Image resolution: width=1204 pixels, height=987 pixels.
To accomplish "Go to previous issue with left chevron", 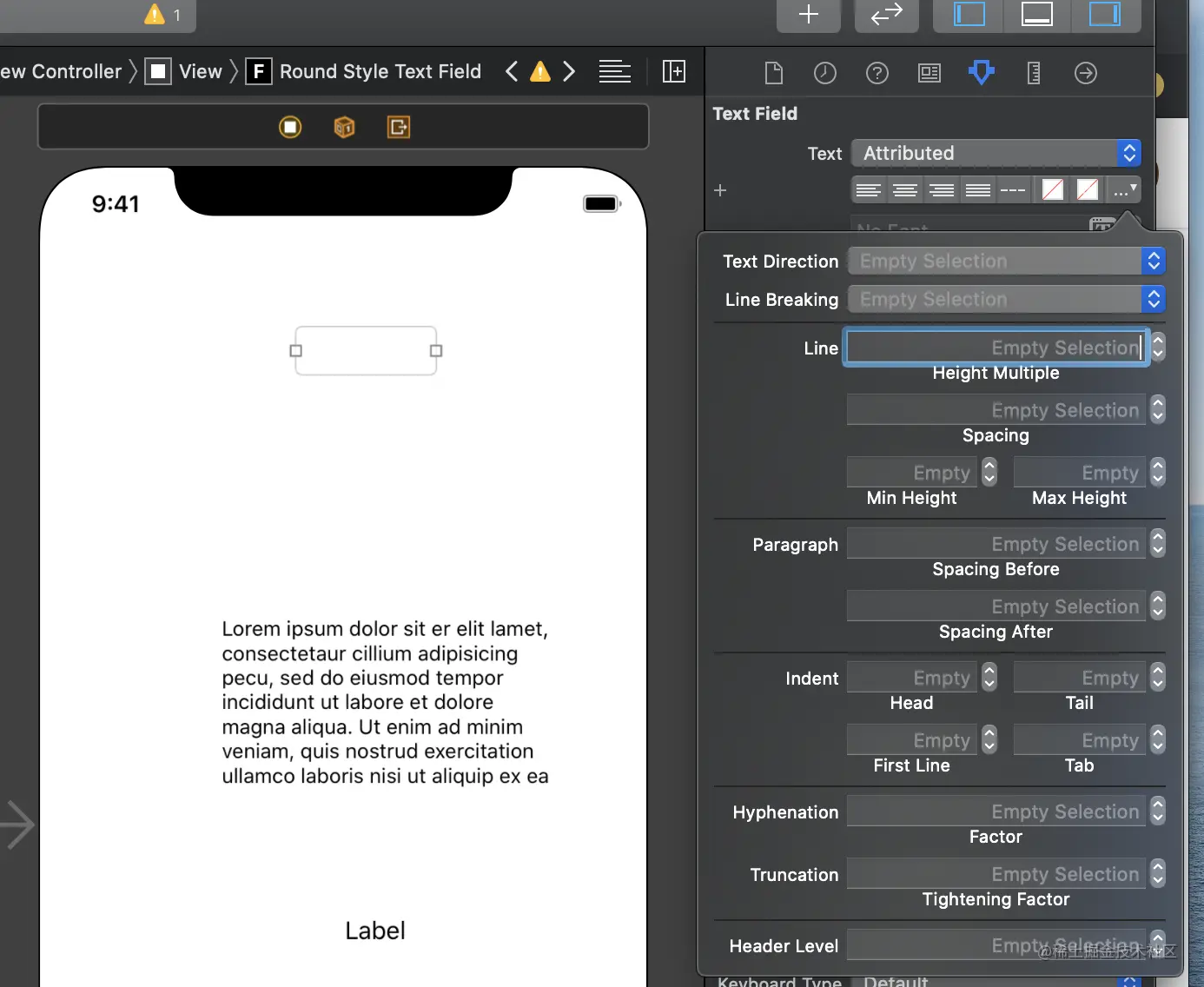I will tap(512, 71).
